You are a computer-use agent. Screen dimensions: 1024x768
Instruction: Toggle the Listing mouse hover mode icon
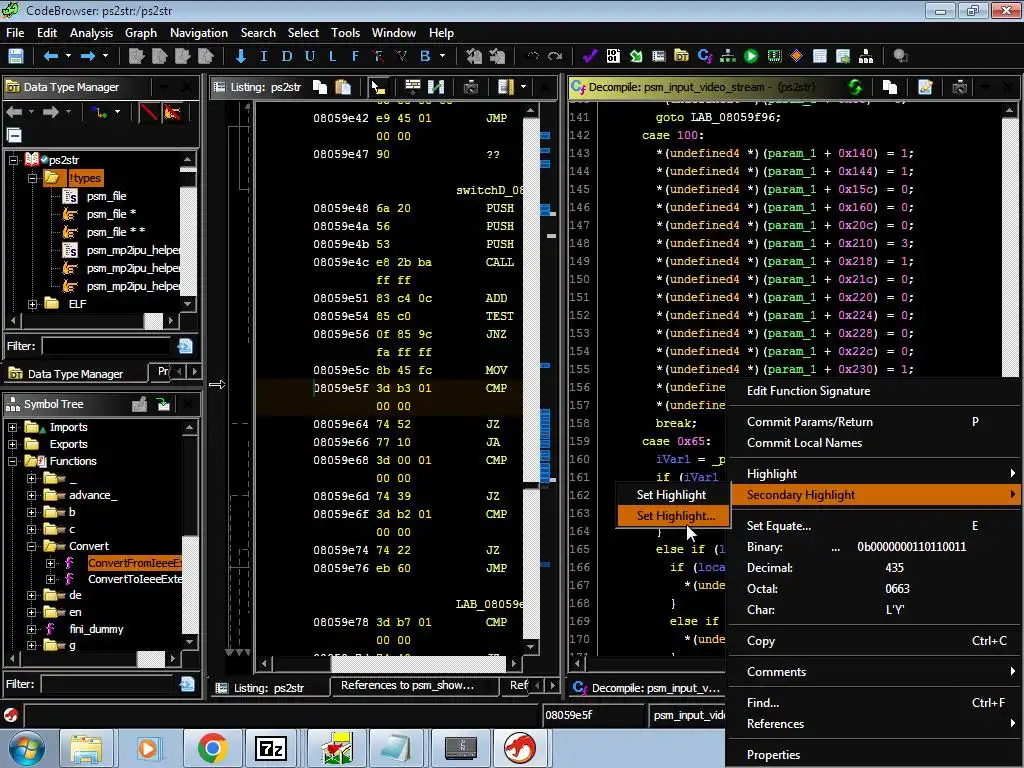pos(378,87)
